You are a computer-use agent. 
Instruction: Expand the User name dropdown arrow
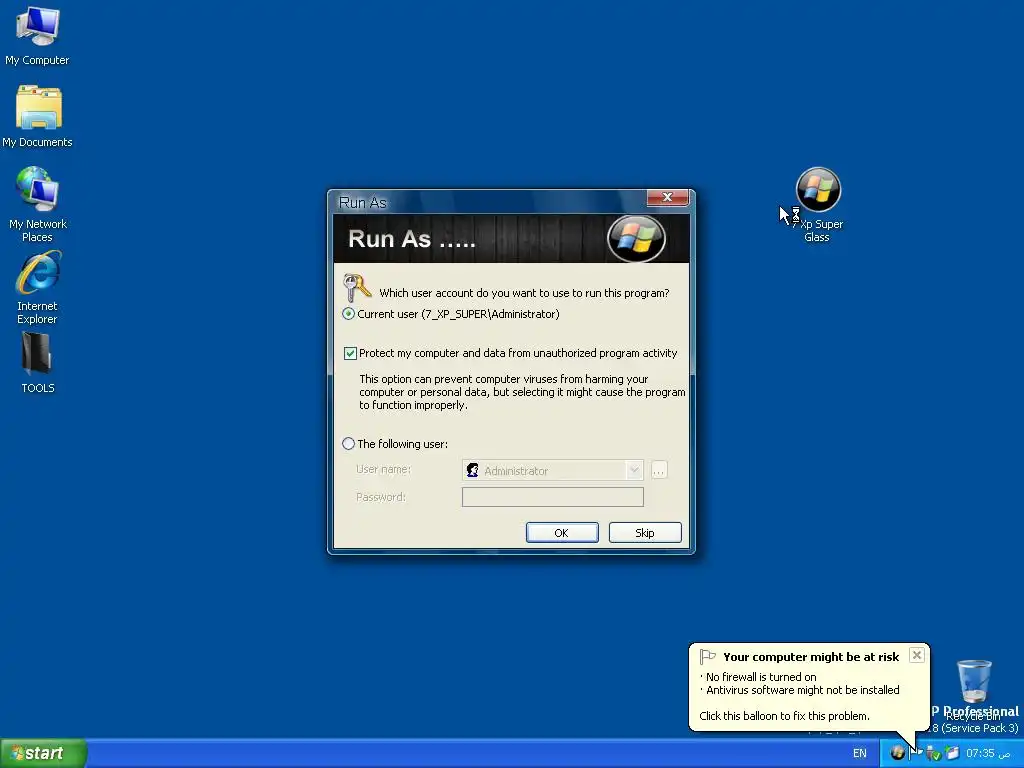click(633, 470)
